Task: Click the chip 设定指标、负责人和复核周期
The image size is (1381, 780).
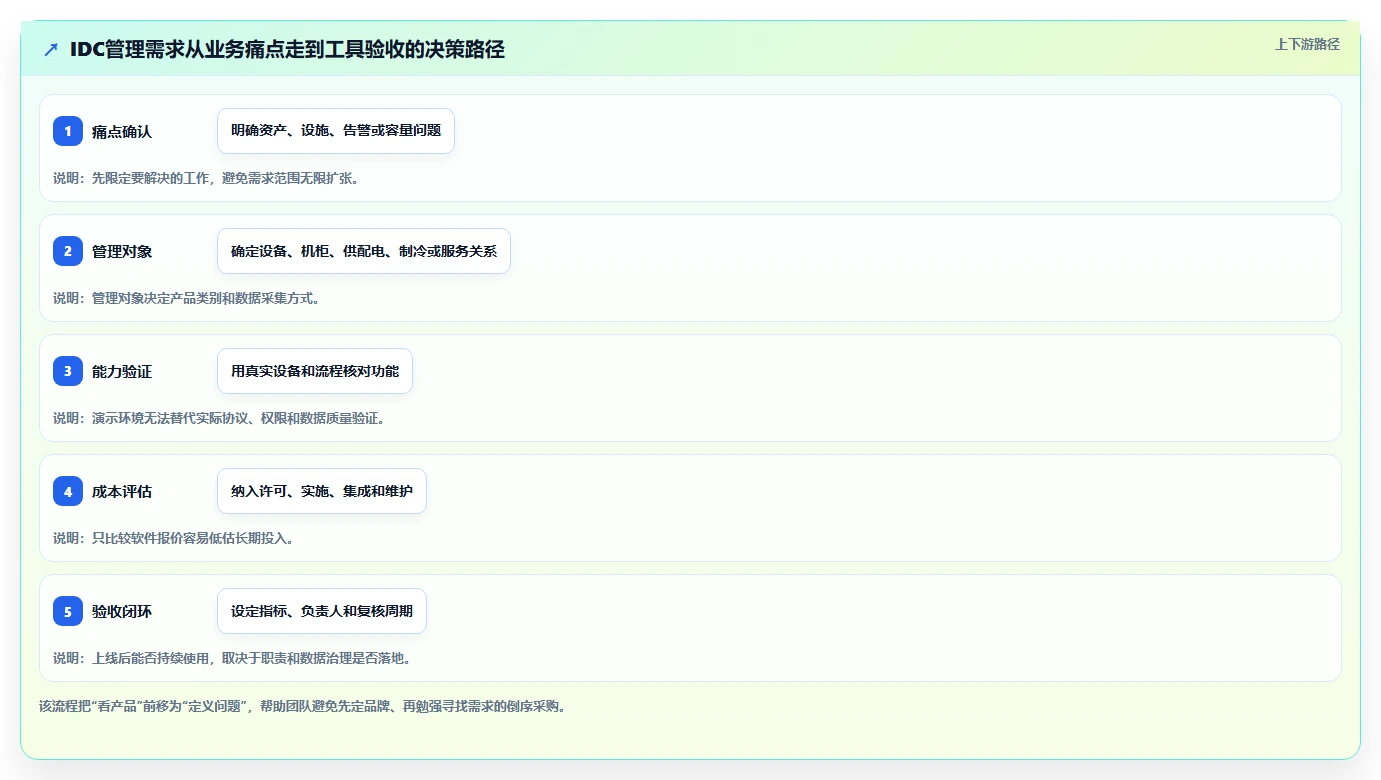Action: pos(322,611)
